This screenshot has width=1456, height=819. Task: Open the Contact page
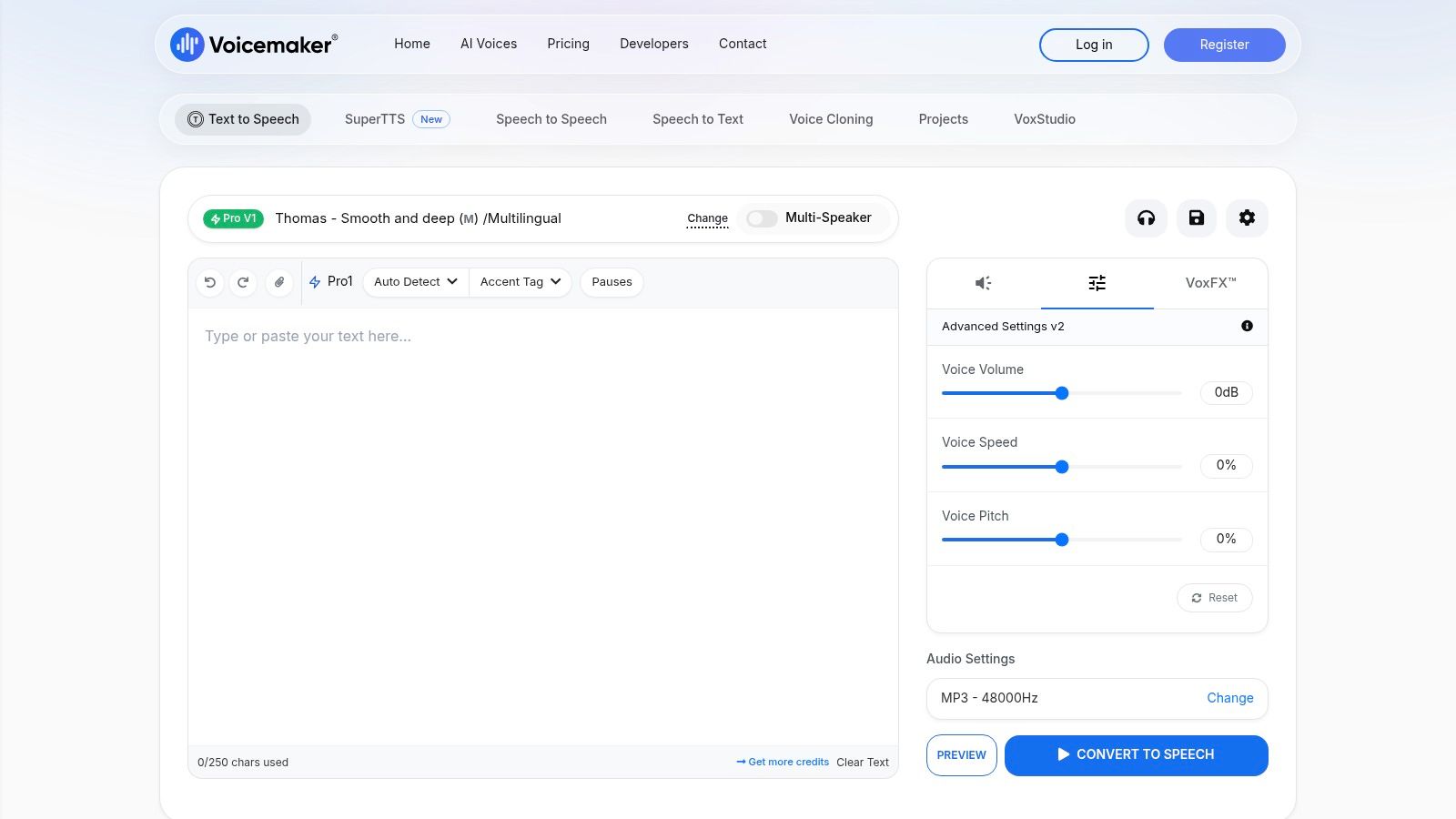pyautogui.click(x=743, y=44)
